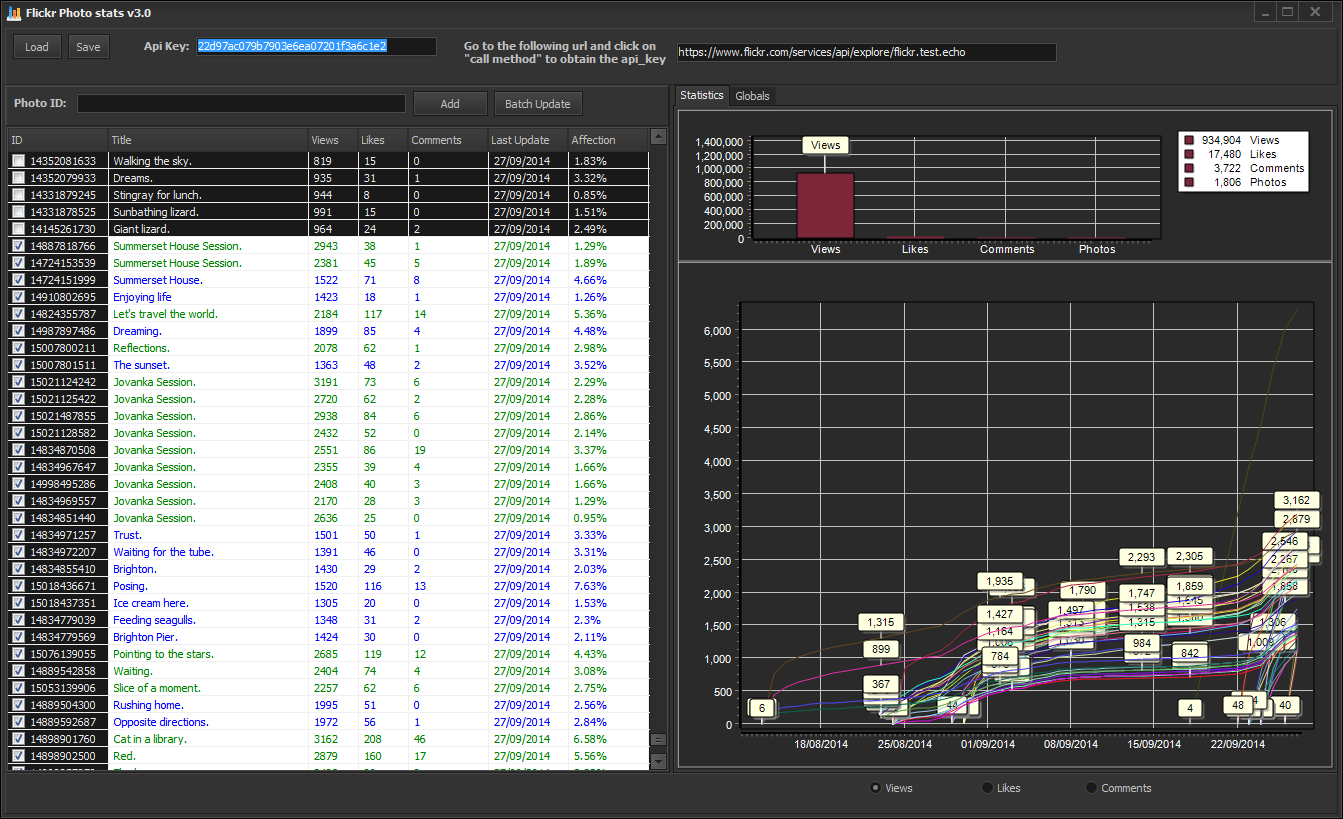The width and height of the screenshot is (1343, 819).
Task: Sort by the Affection column header
Action: (x=608, y=140)
